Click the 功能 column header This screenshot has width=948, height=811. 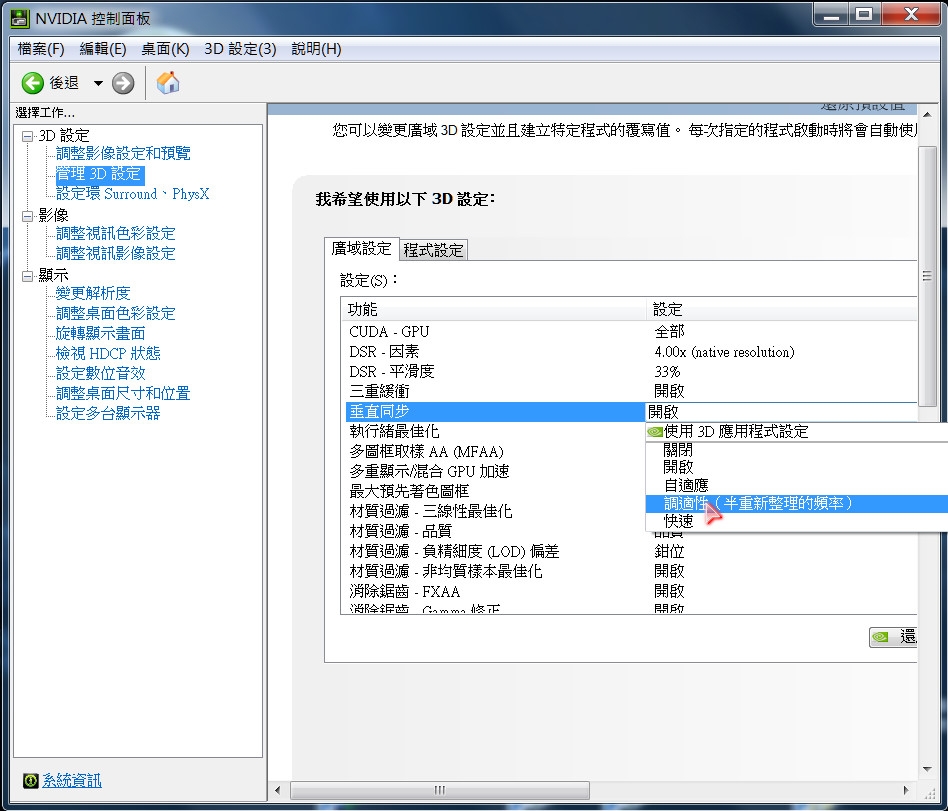click(x=494, y=310)
